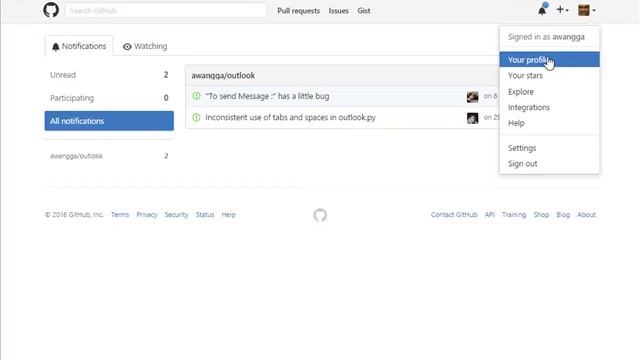Open "To send Message" little bug issue
Viewport: 640px width, 360px height.
(267, 96)
